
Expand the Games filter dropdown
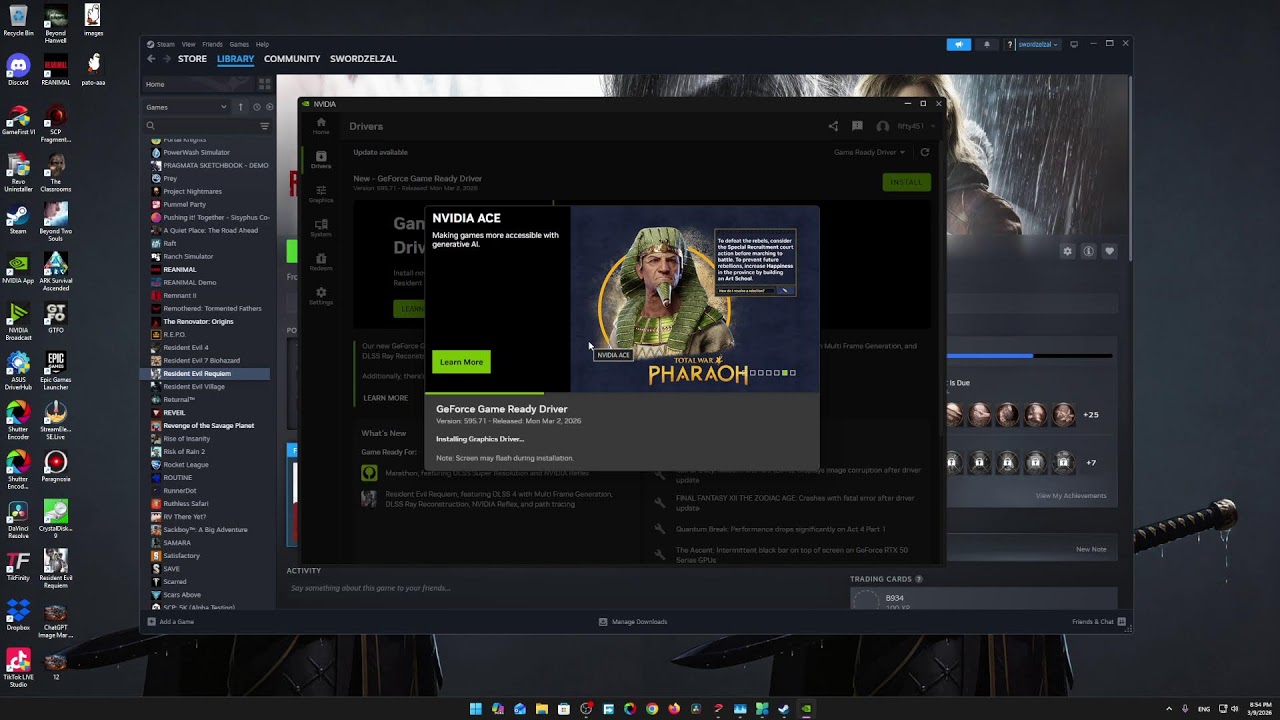tap(187, 107)
